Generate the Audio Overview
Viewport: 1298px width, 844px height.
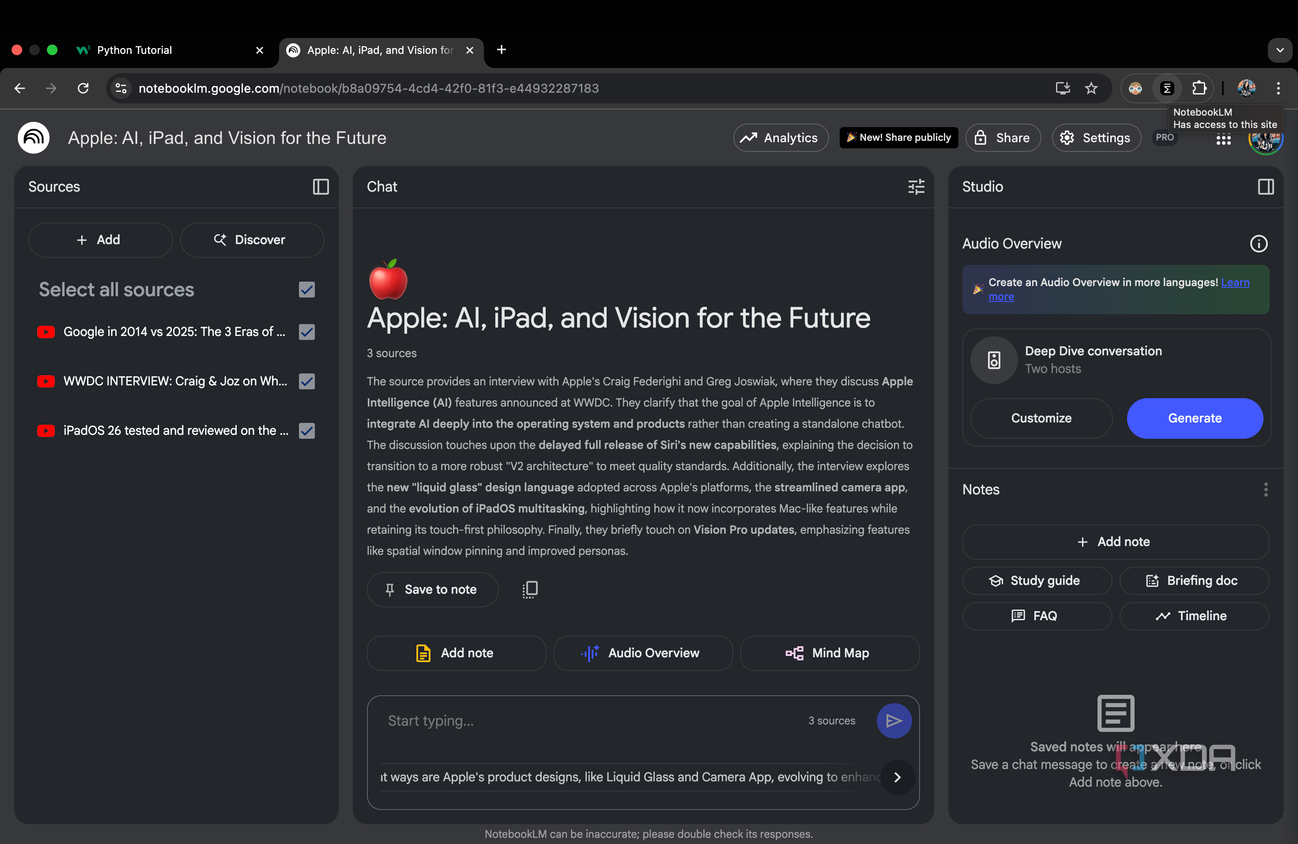click(x=1195, y=418)
